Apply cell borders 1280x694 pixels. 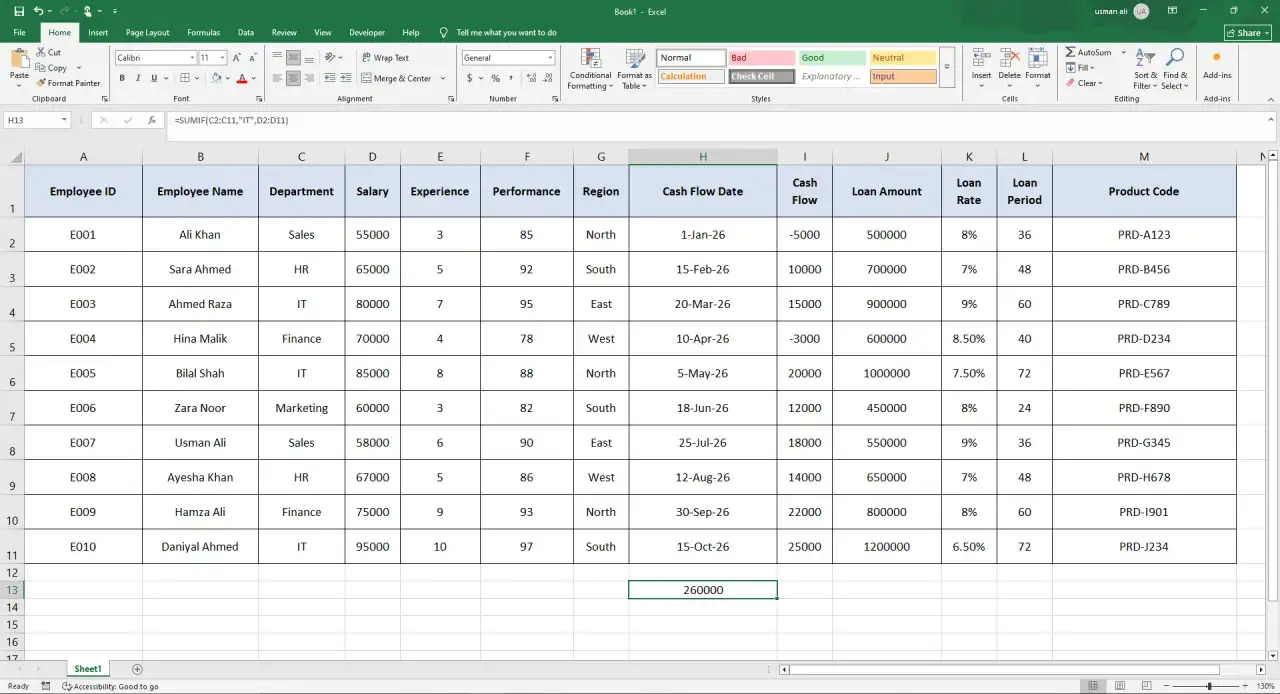(185, 78)
